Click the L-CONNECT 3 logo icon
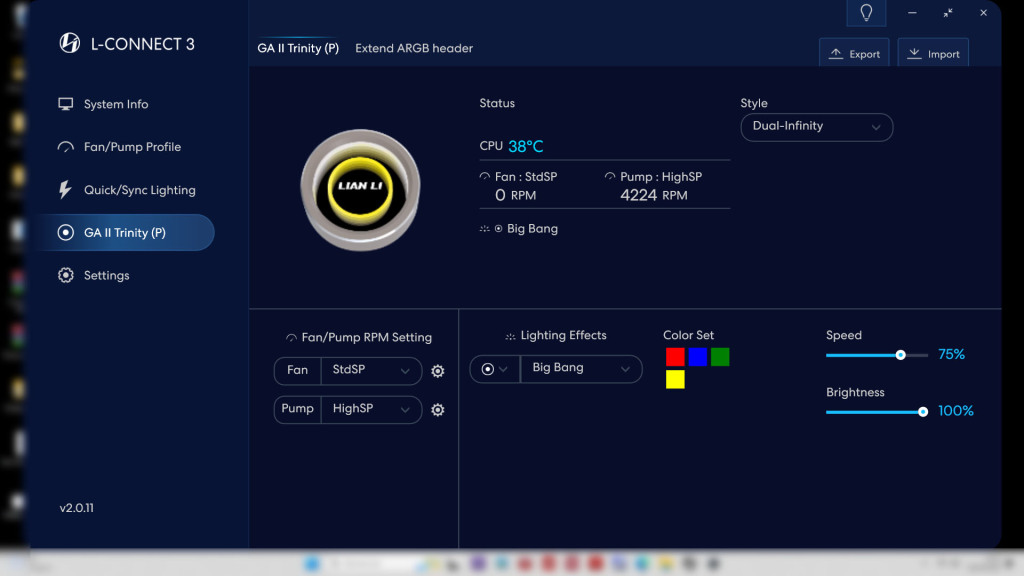This screenshot has height=576, width=1024. pyautogui.click(x=70, y=43)
